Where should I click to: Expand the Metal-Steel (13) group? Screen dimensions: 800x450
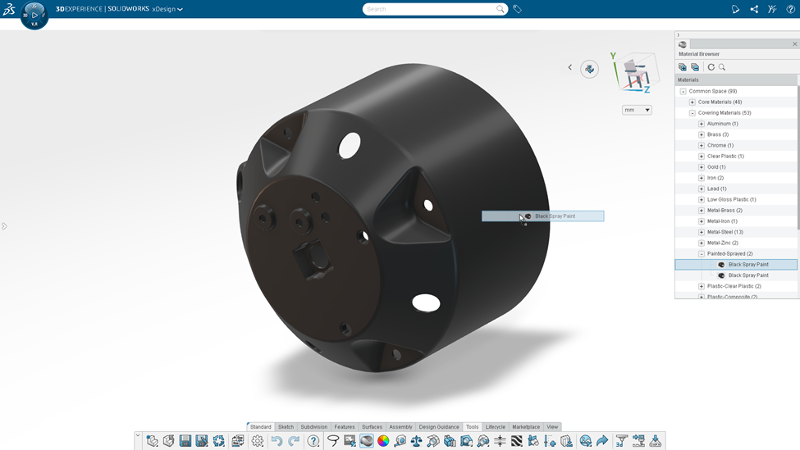[702, 232]
